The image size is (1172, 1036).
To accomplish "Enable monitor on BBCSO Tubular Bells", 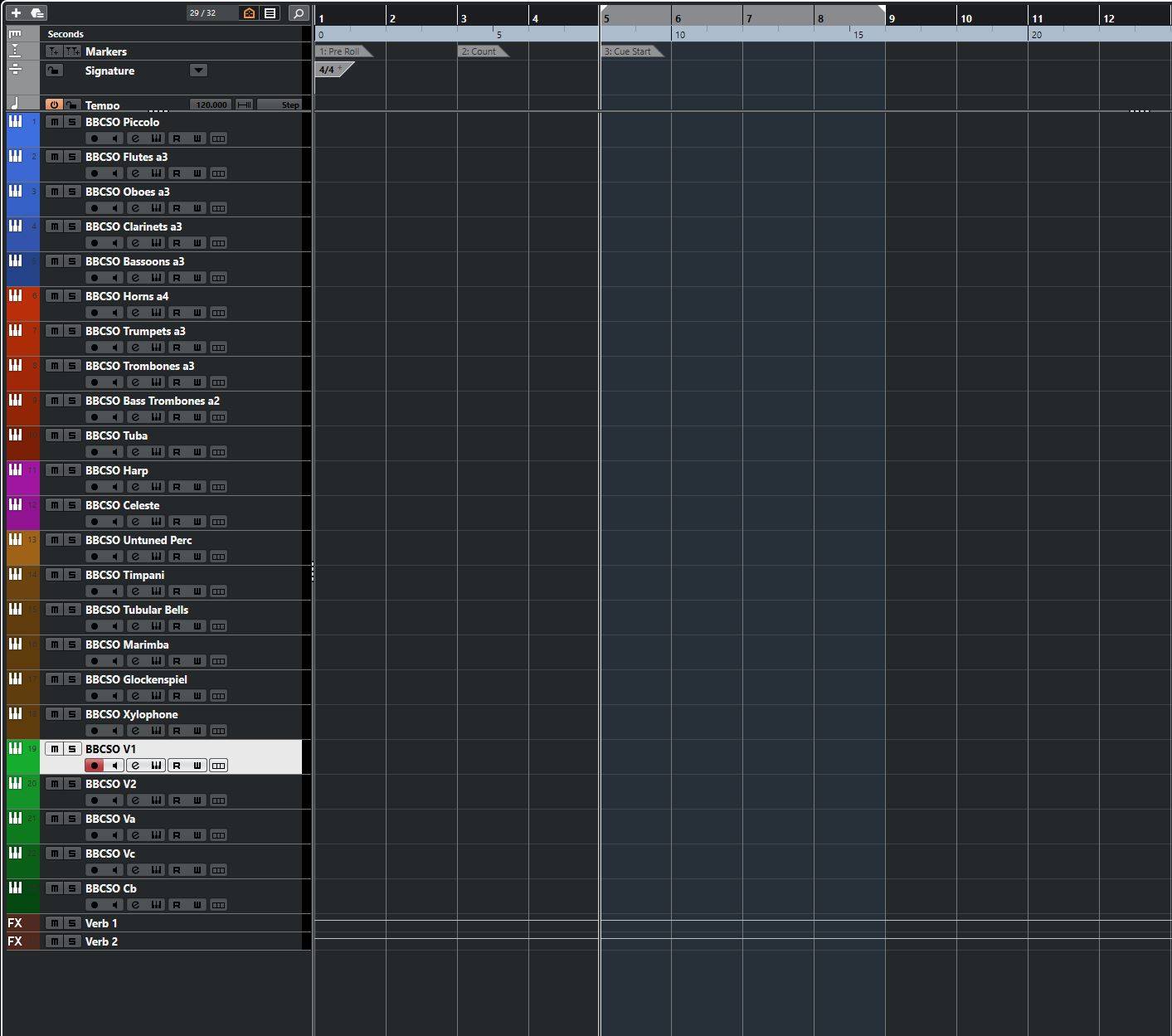I will [x=115, y=626].
